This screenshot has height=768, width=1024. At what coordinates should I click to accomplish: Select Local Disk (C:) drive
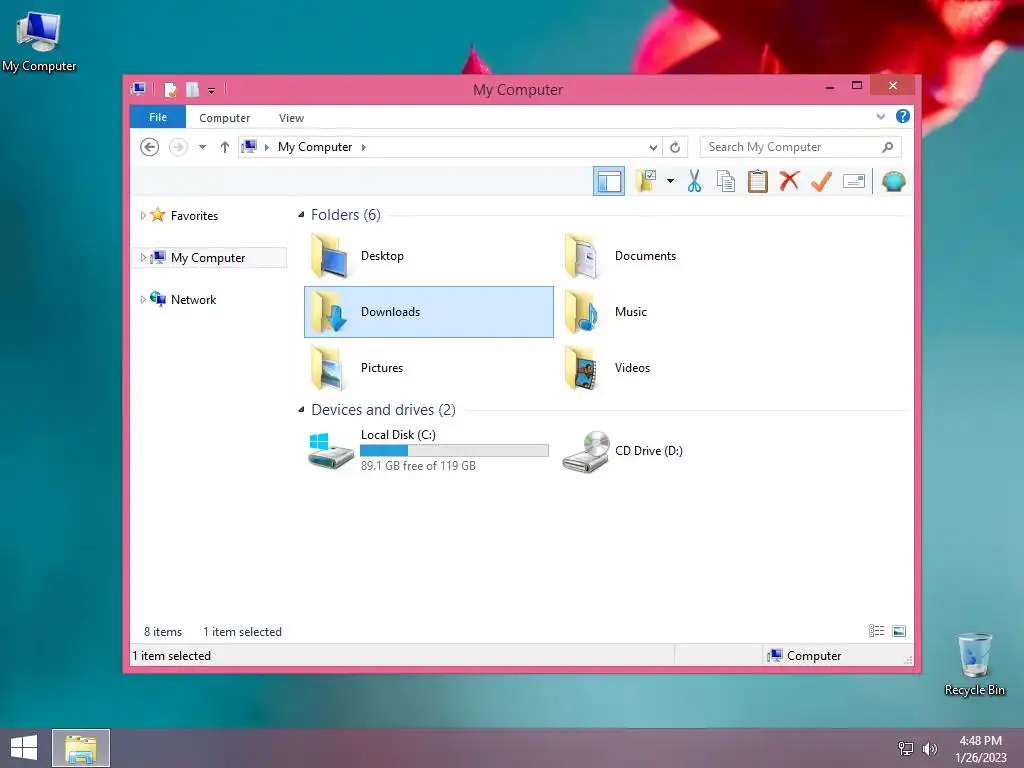coord(428,450)
